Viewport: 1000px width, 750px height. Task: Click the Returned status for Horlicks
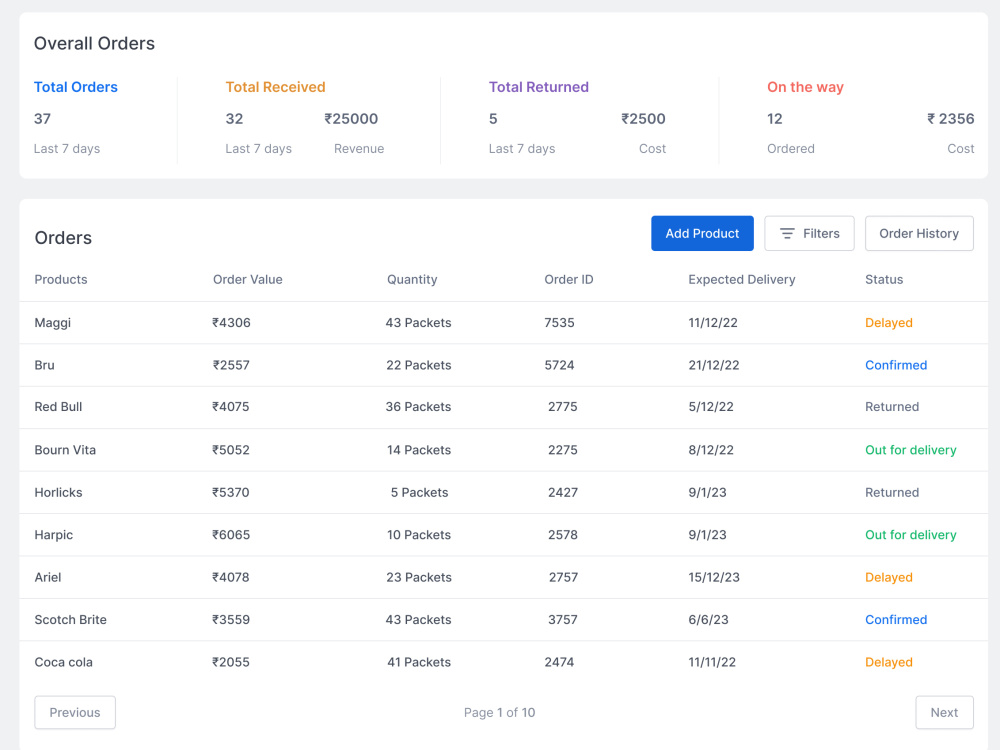click(x=892, y=492)
